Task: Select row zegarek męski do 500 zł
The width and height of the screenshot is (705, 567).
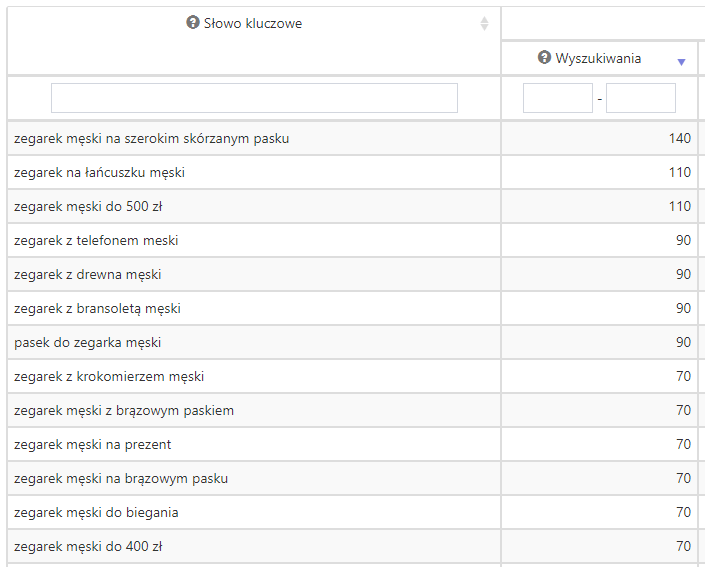Action: 87,207
